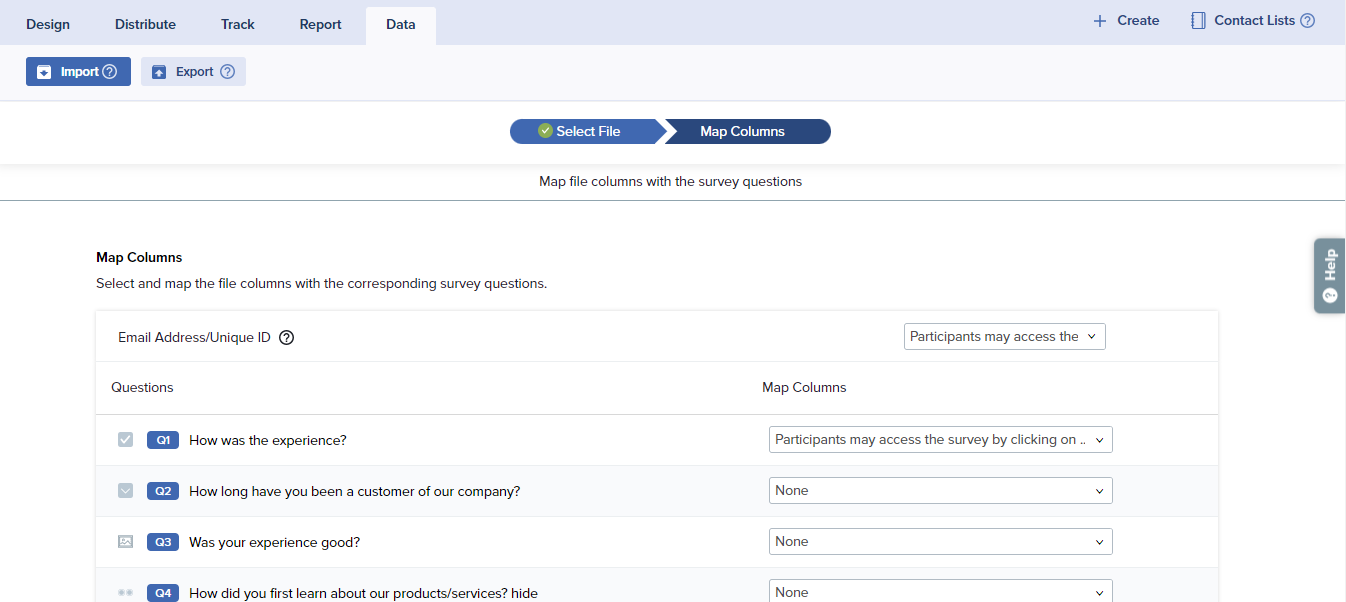Open the Report tab
Image resolution: width=1346 pixels, height=602 pixels.
[320, 24]
